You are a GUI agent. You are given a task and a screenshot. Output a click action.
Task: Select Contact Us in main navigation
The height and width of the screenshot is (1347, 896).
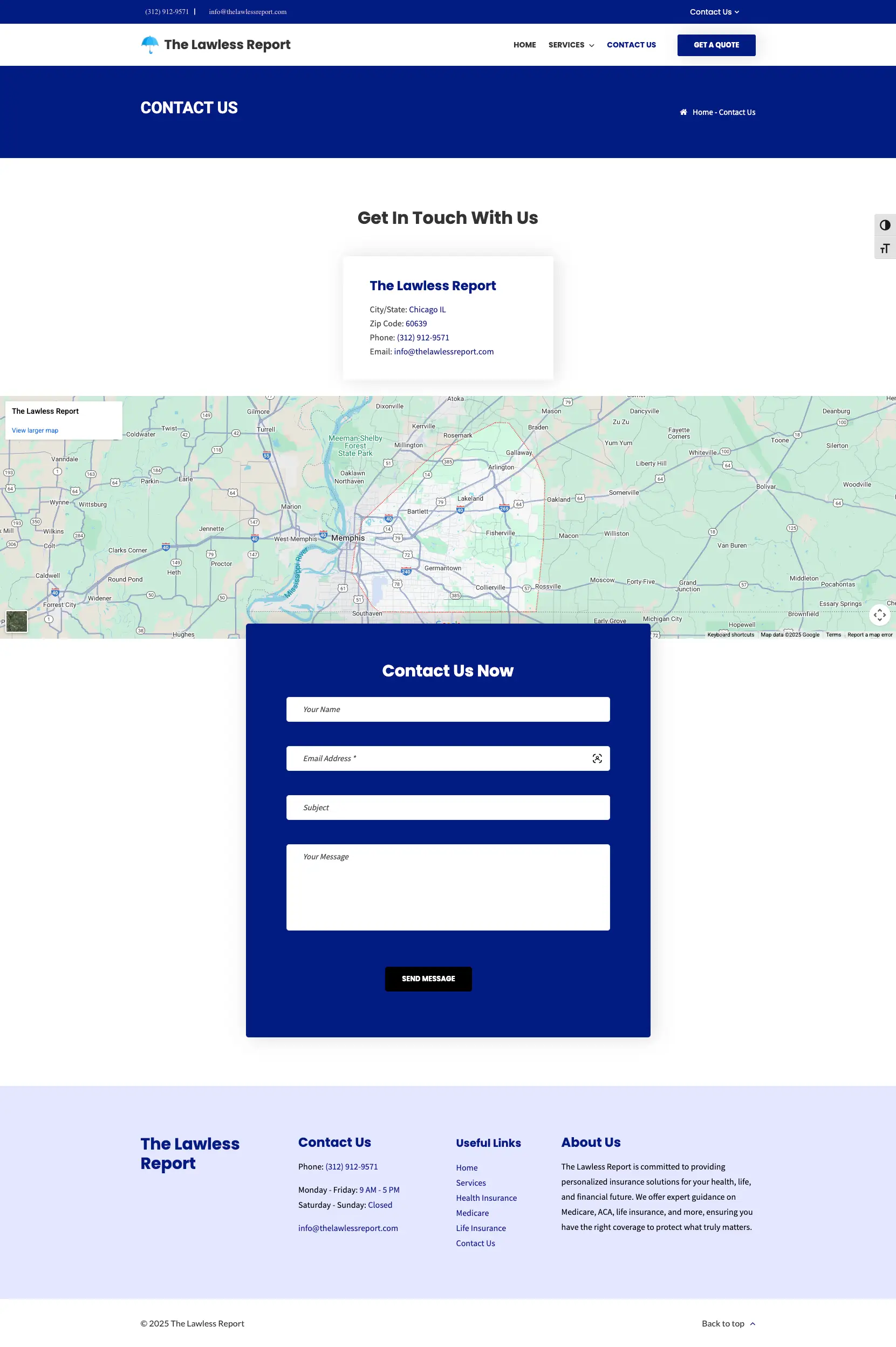pos(631,45)
